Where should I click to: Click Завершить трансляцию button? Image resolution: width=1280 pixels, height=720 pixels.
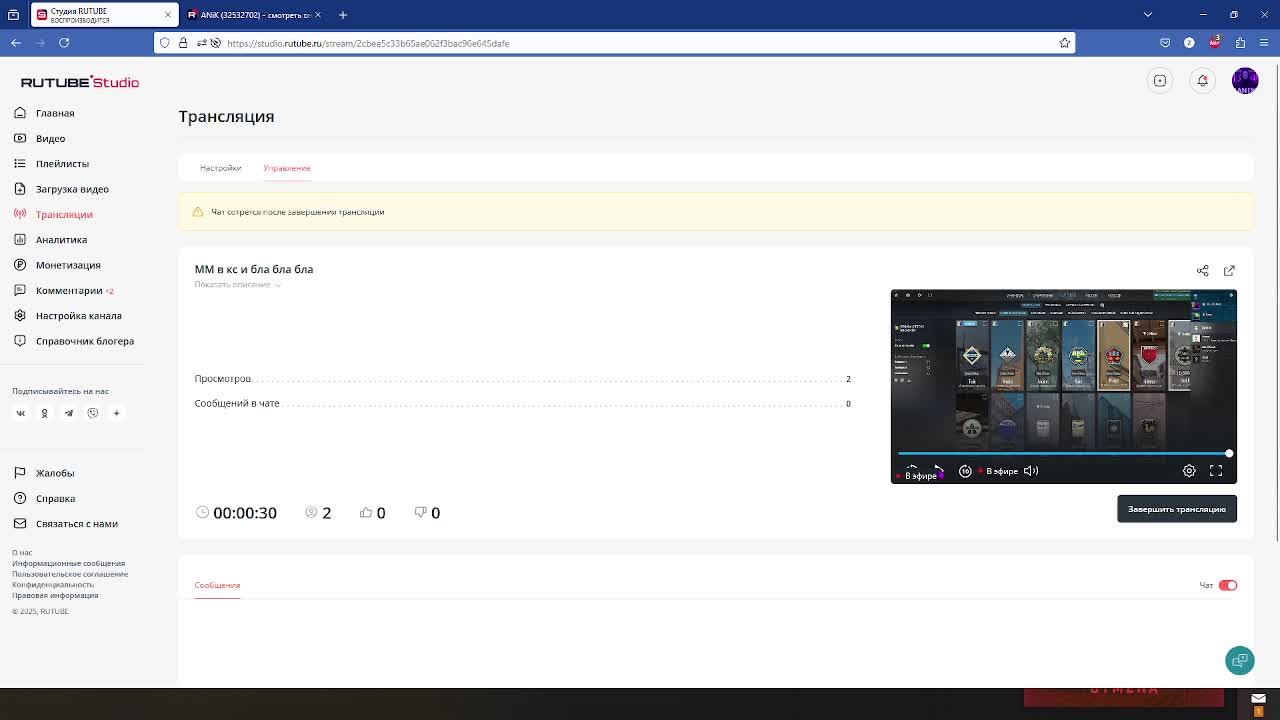(1177, 509)
